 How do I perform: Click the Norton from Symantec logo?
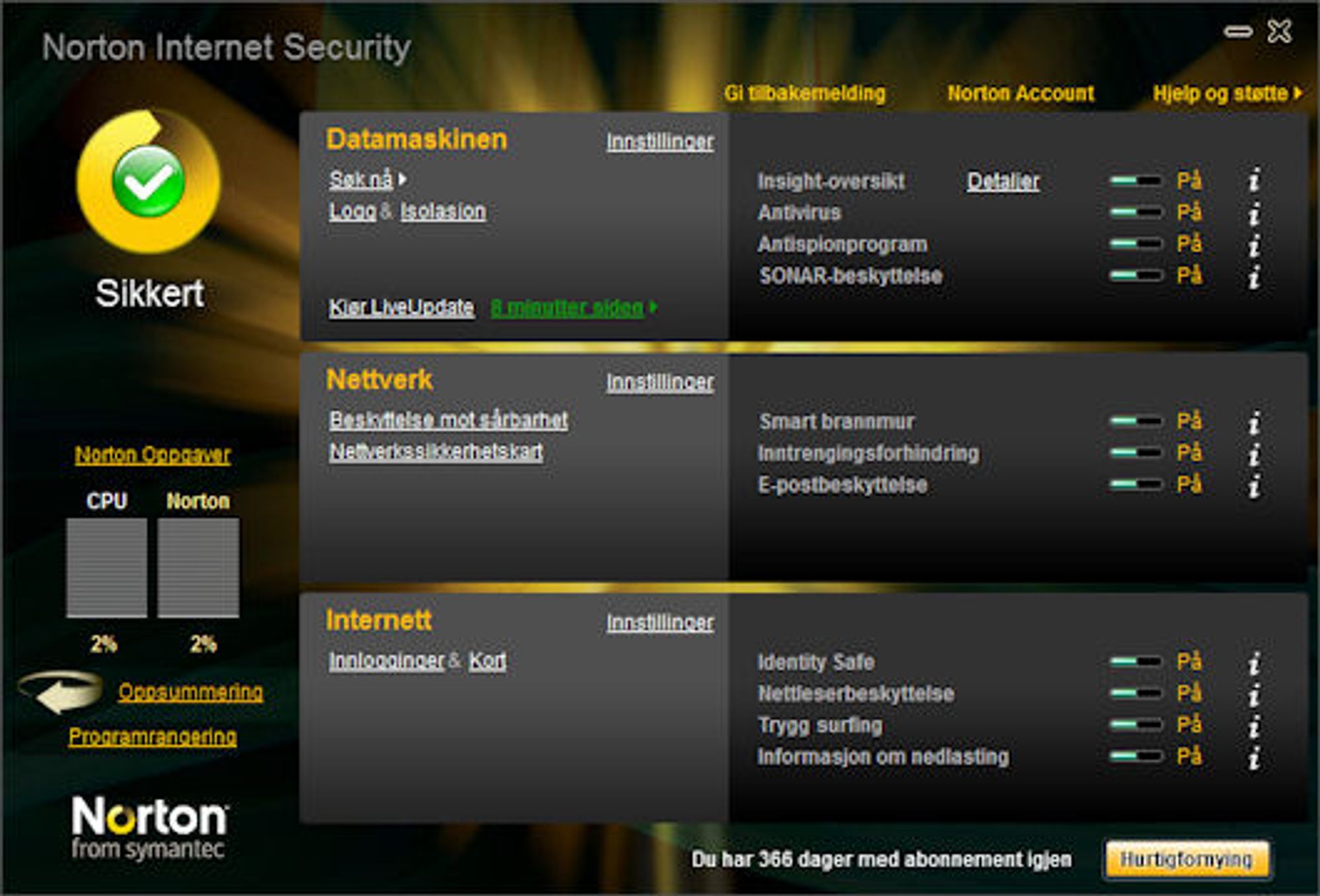click(149, 829)
